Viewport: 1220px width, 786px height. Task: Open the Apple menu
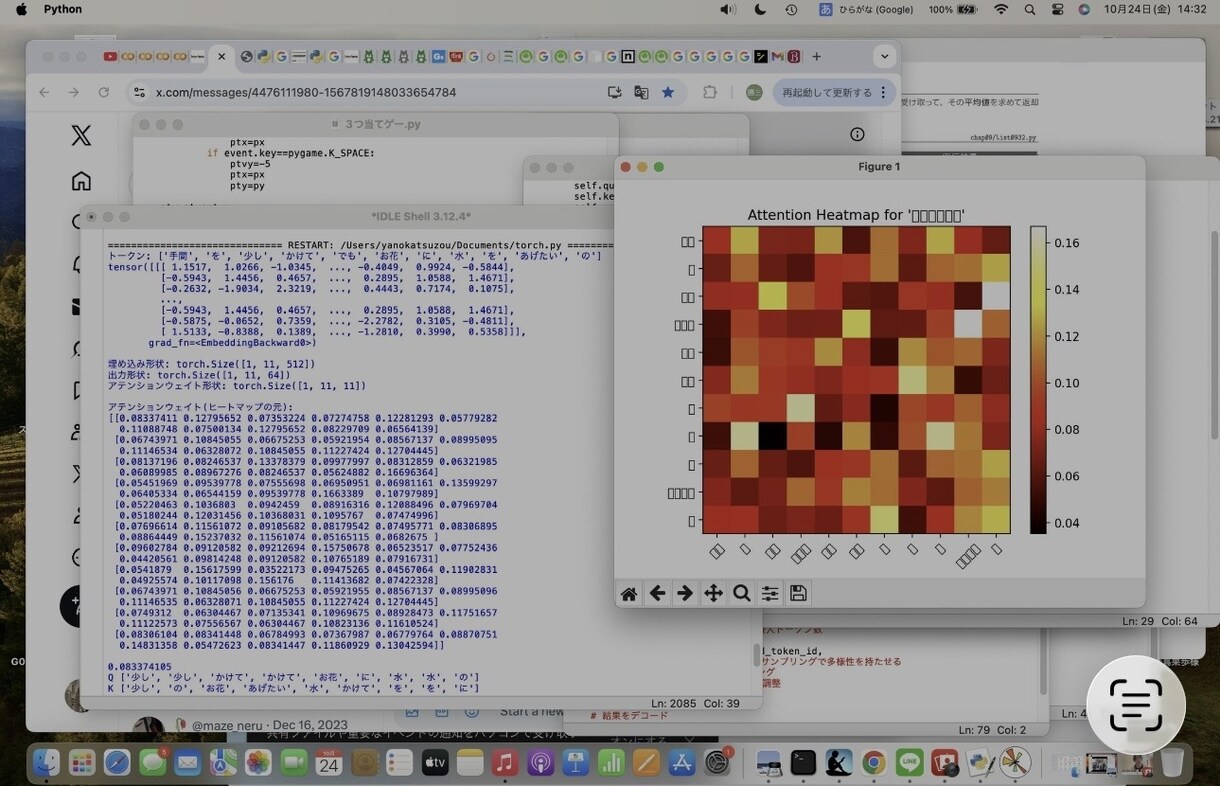(21, 9)
